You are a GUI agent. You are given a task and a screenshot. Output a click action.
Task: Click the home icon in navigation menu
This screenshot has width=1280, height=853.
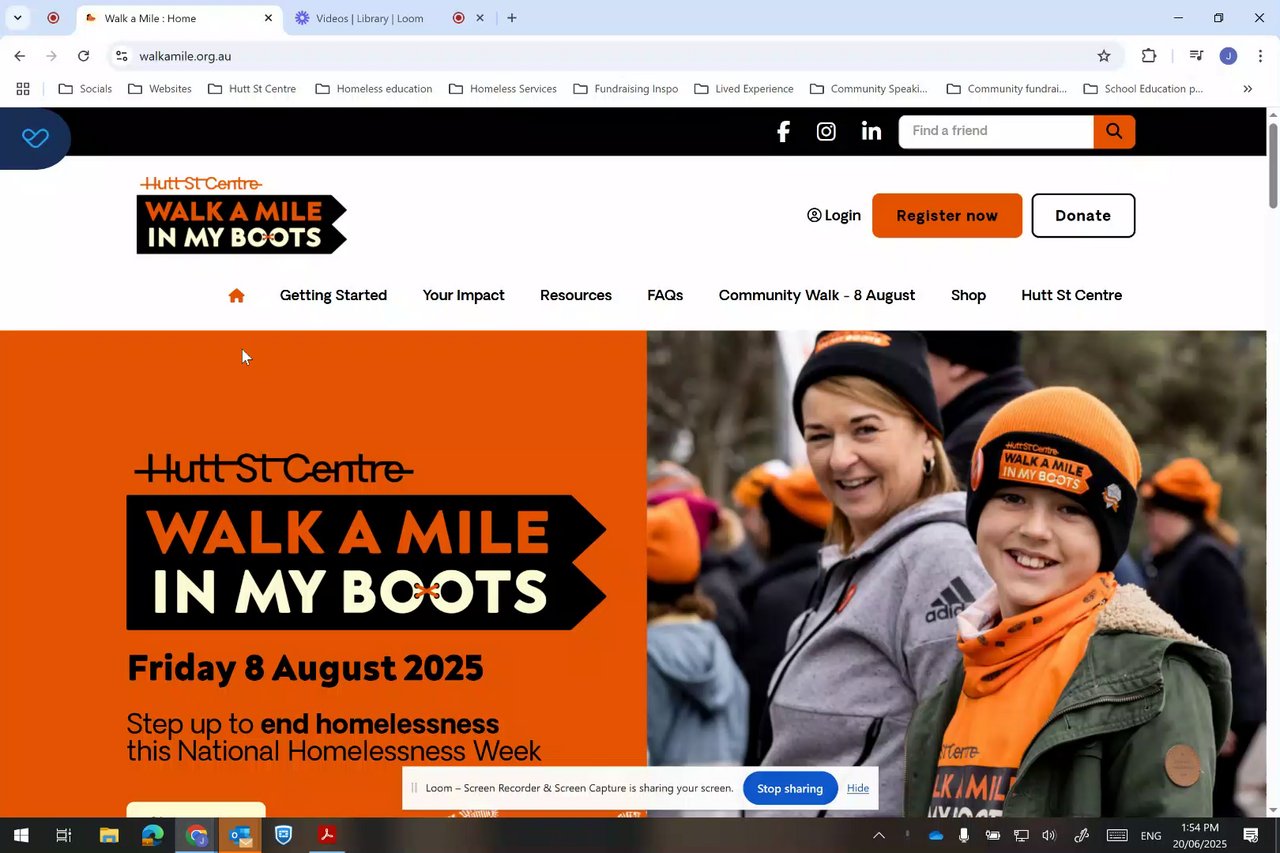[x=236, y=295]
